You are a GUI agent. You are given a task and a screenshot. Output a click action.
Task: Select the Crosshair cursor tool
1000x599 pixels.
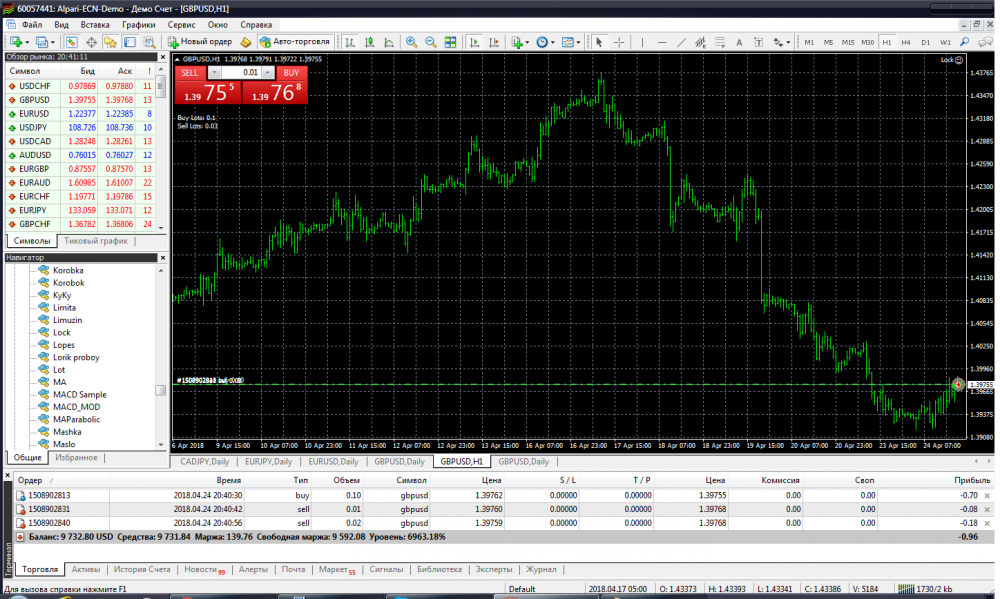[619, 42]
